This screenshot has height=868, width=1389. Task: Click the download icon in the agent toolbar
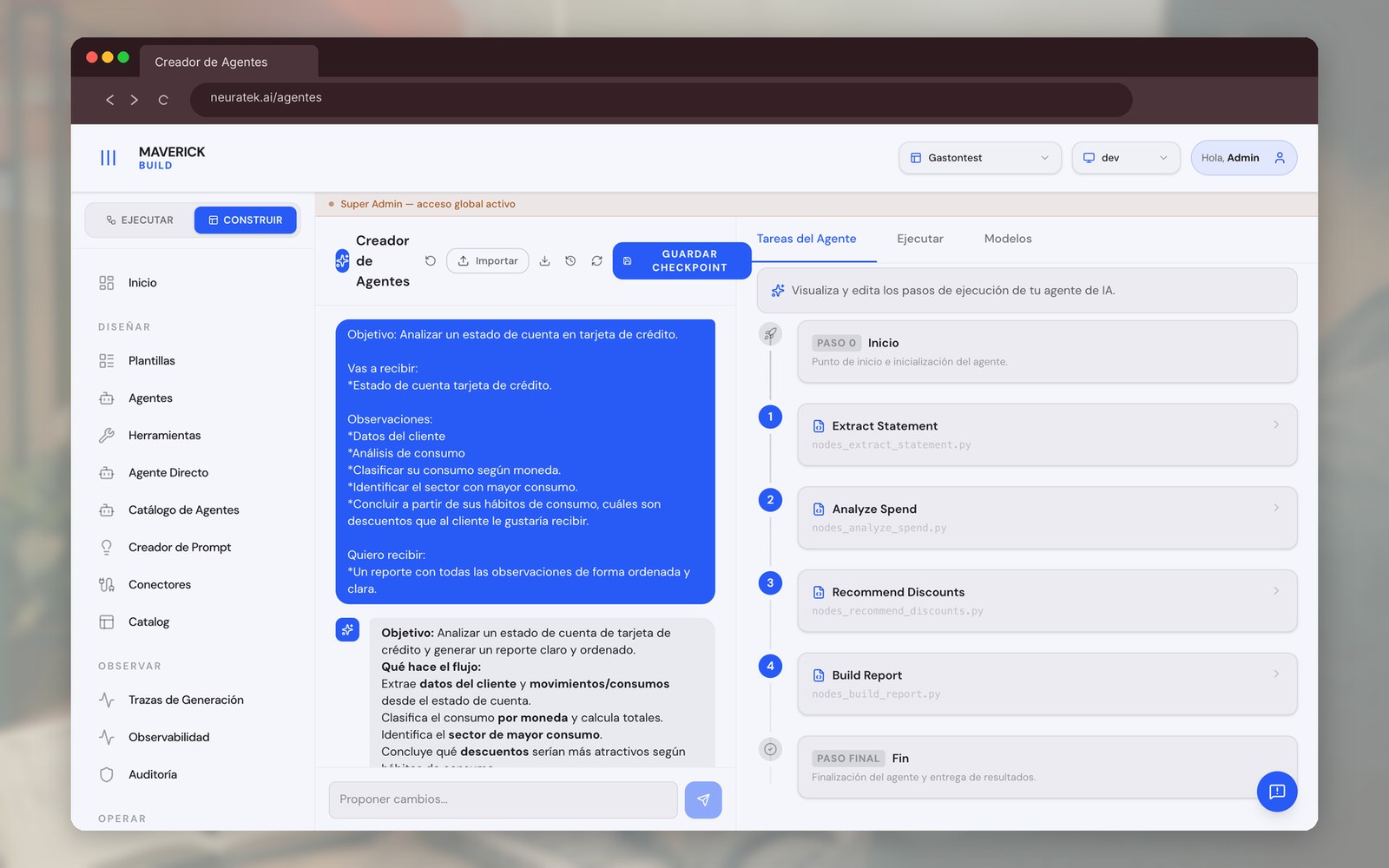pos(544,260)
